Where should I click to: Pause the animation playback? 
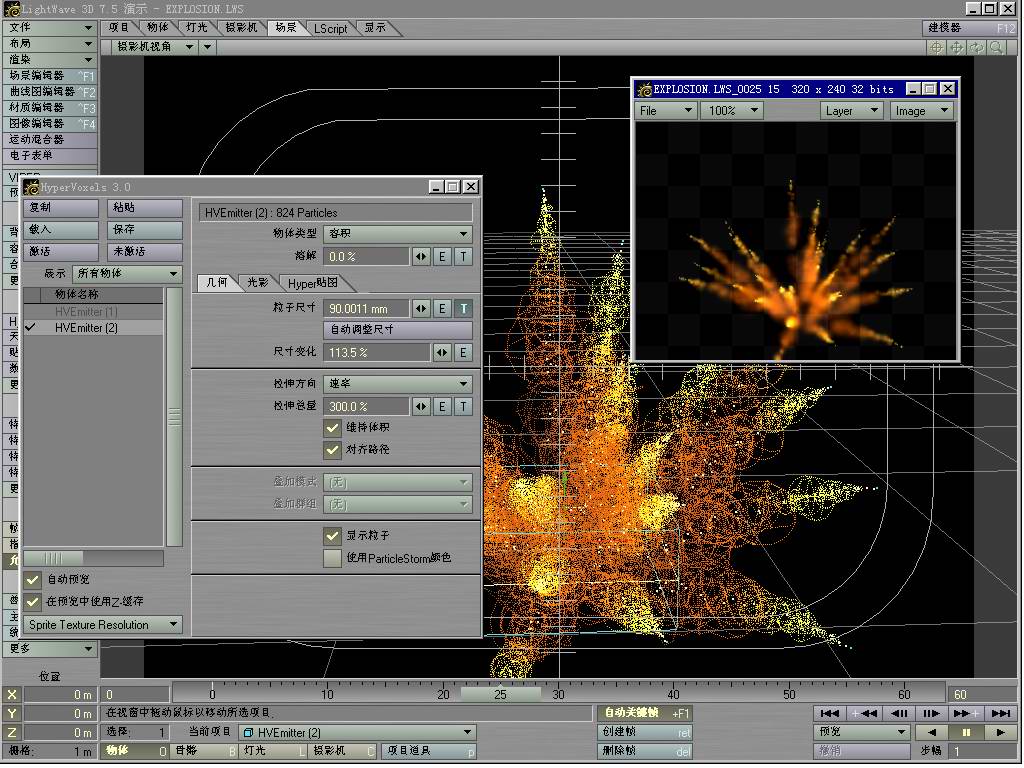coord(967,733)
